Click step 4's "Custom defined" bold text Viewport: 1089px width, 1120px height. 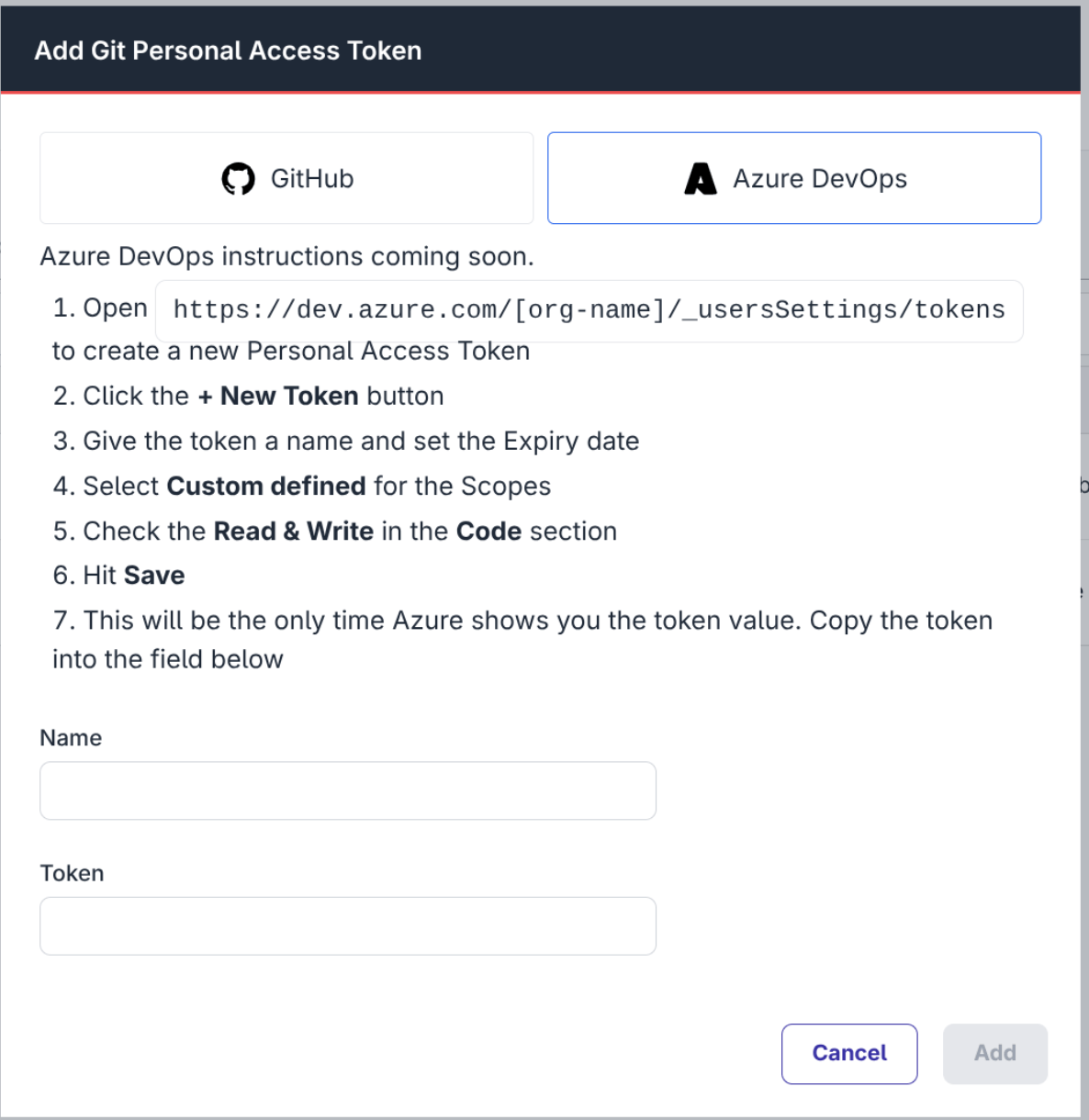pyautogui.click(x=266, y=486)
